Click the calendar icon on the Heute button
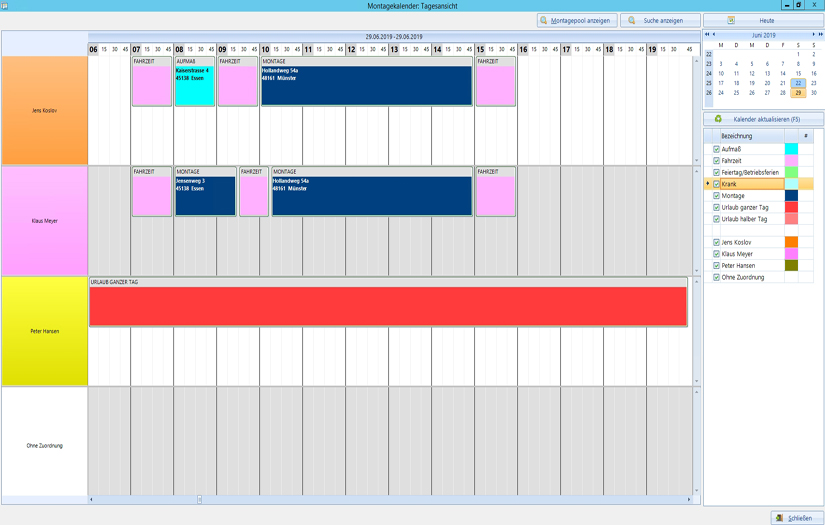The width and height of the screenshot is (825, 525). coord(731,20)
